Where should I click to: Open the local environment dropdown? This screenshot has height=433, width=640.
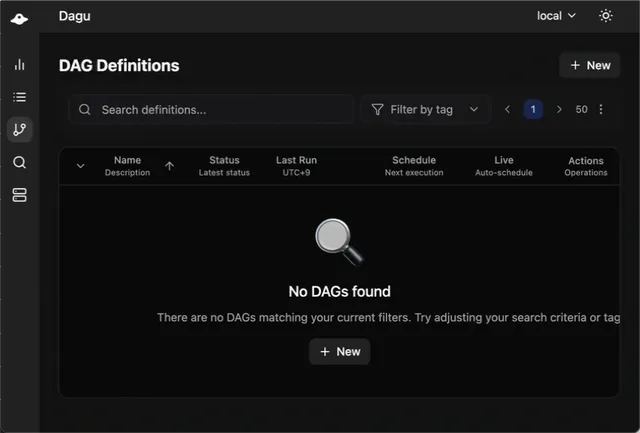click(556, 16)
